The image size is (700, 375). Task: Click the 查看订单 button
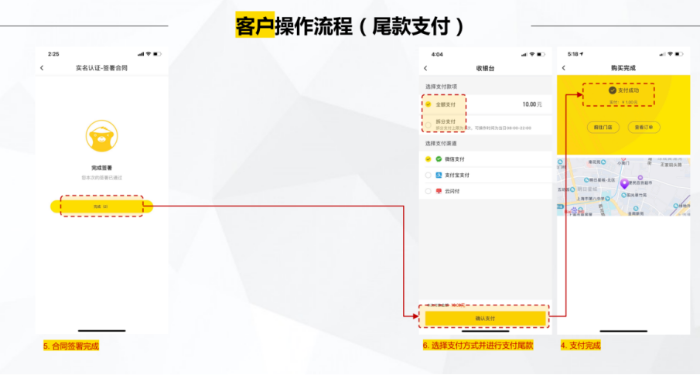[x=644, y=127]
